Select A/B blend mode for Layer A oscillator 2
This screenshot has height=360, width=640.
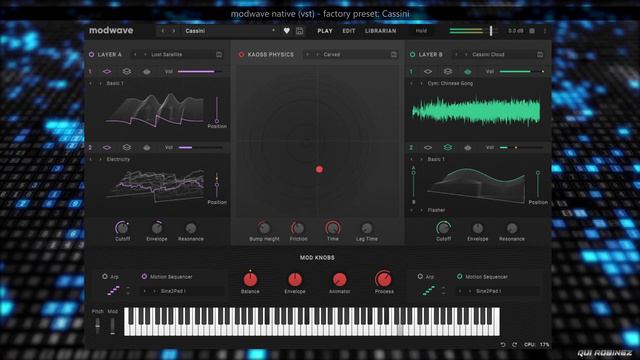(127, 147)
